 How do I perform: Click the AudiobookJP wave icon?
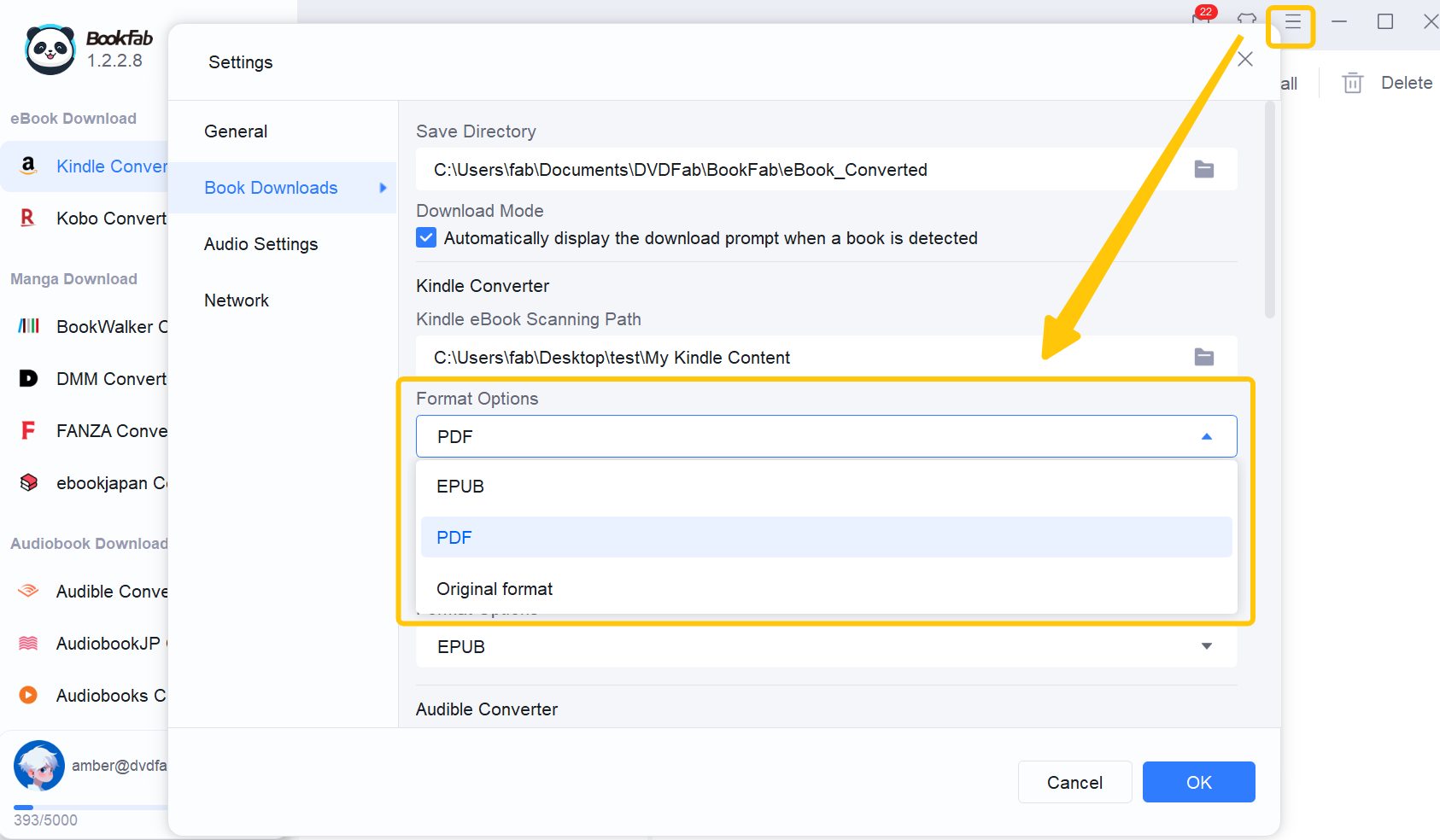[x=28, y=643]
